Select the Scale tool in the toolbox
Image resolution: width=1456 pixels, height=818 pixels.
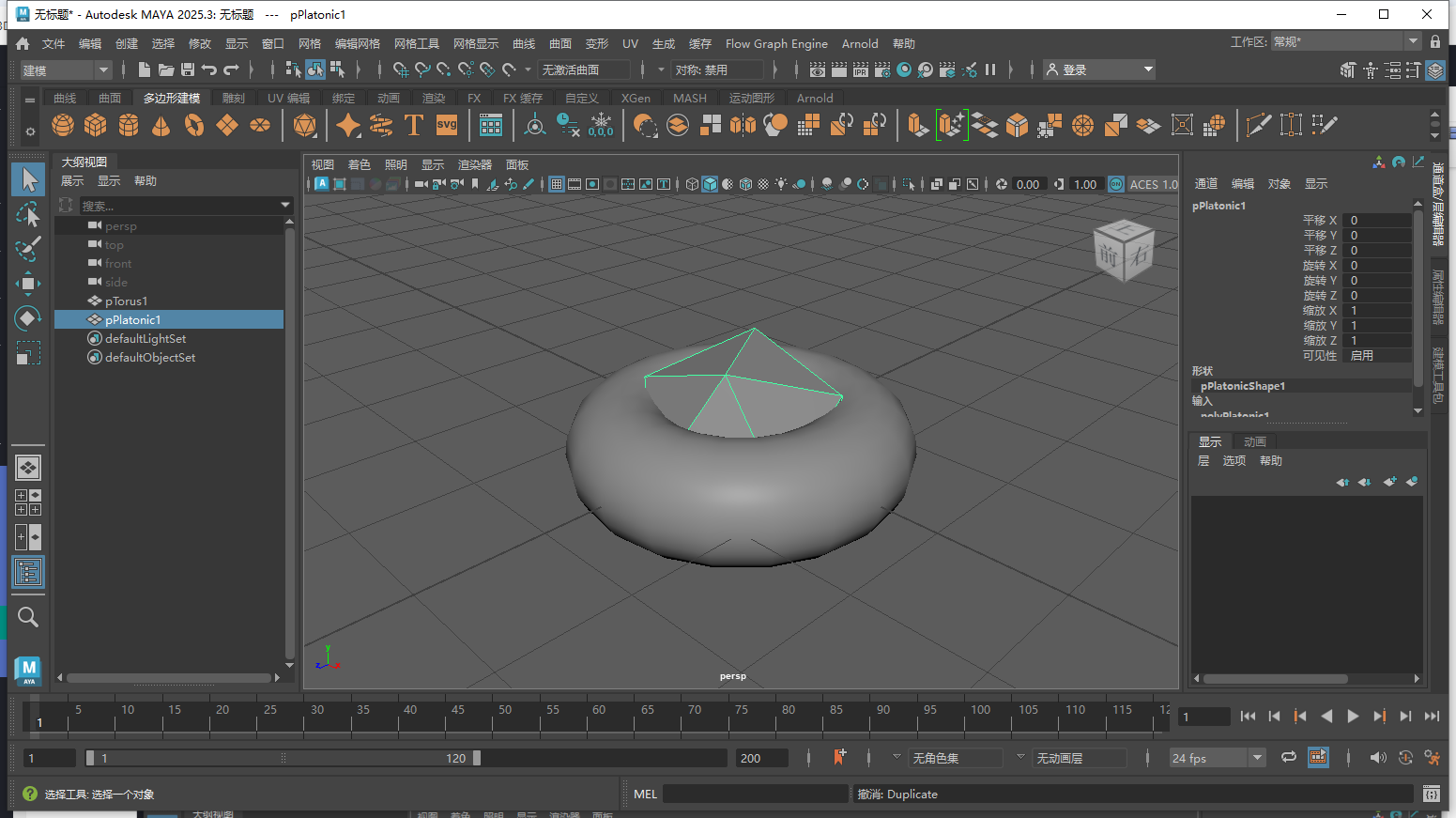[x=28, y=353]
